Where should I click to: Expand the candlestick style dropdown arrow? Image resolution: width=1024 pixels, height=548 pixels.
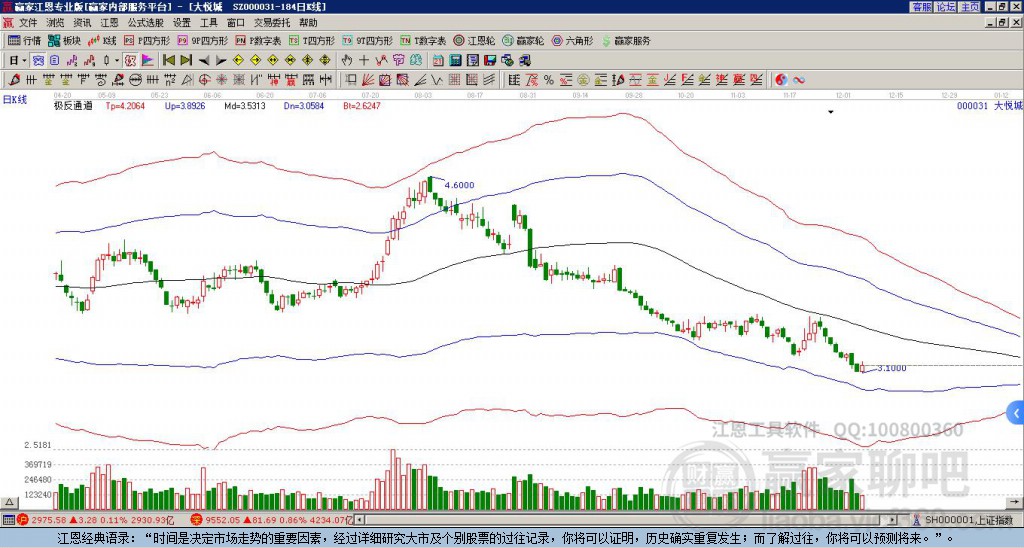click(117, 60)
